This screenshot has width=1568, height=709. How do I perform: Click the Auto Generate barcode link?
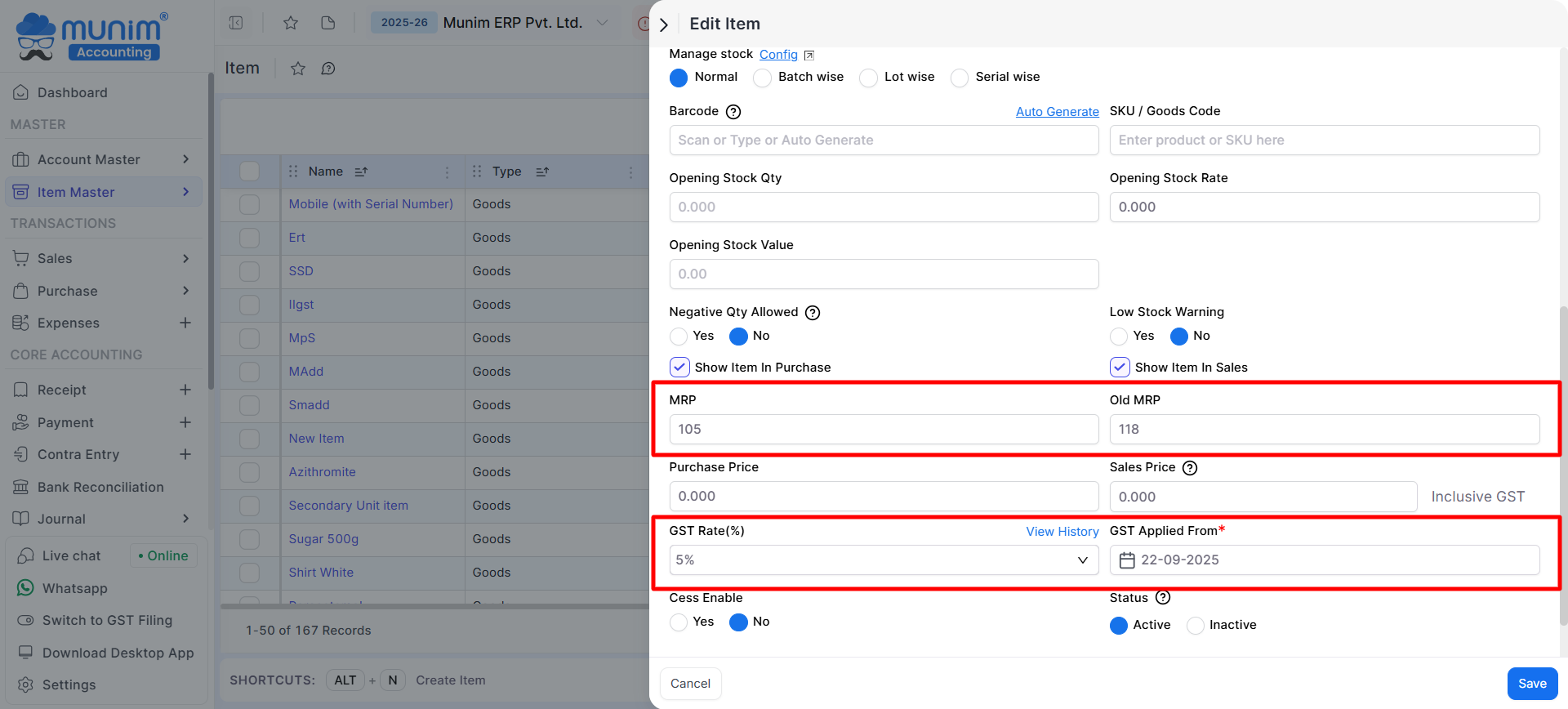pos(1057,112)
